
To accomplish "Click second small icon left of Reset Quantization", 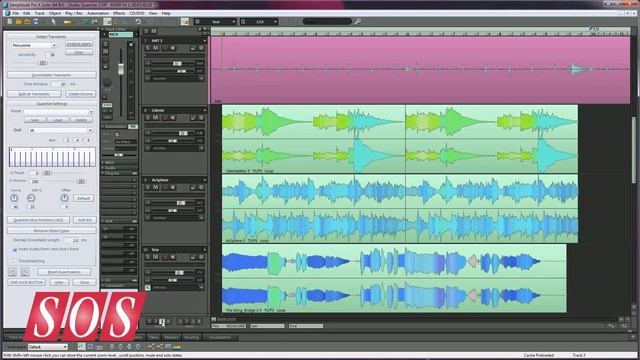I will (25, 272).
